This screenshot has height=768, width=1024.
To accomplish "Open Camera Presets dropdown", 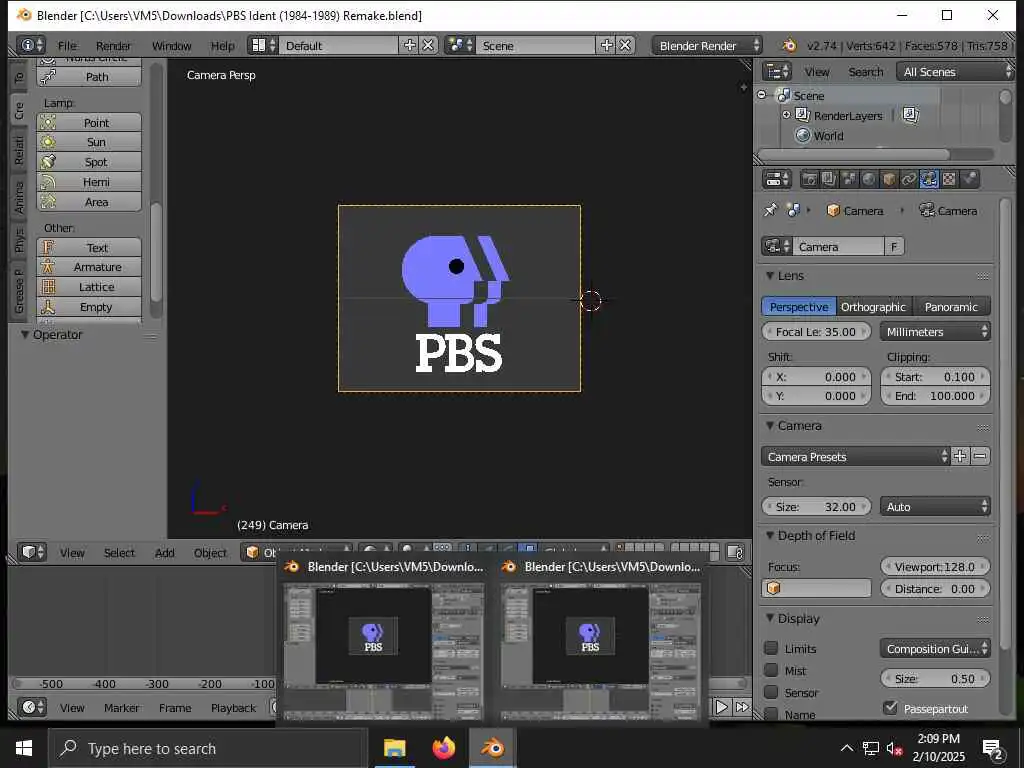I will coord(856,456).
